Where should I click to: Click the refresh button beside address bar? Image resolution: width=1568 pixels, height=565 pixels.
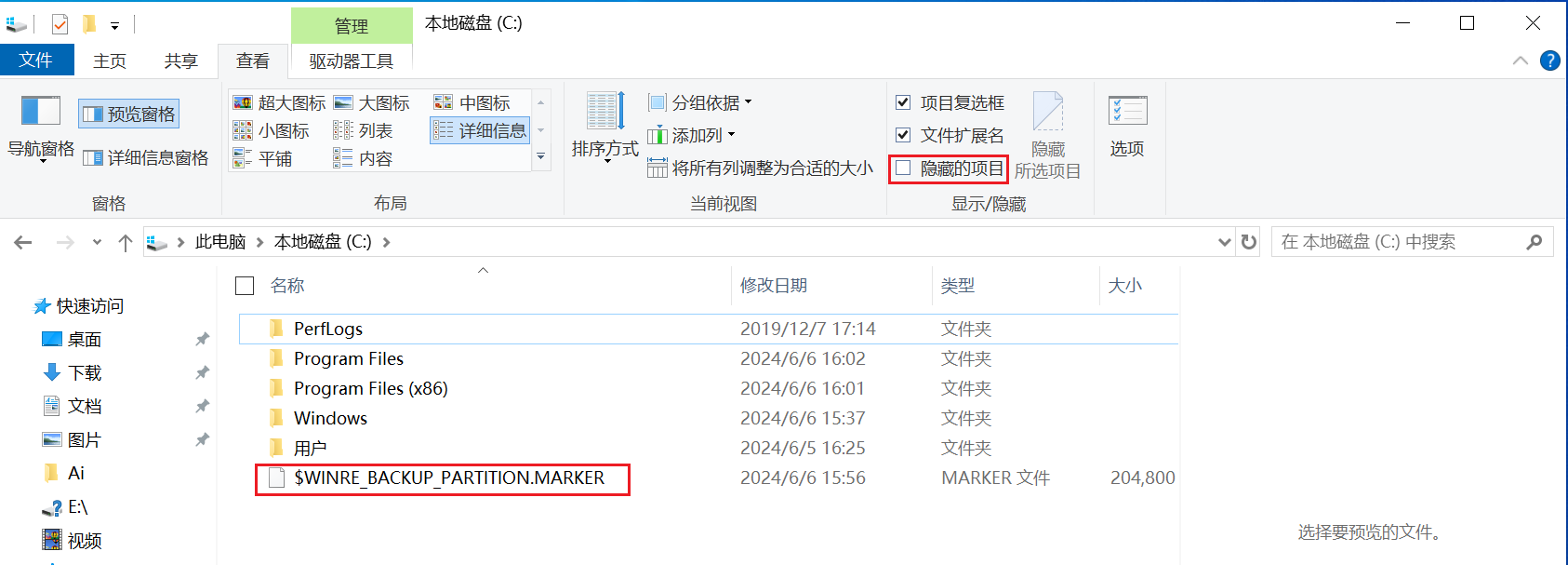pos(1249,242)
